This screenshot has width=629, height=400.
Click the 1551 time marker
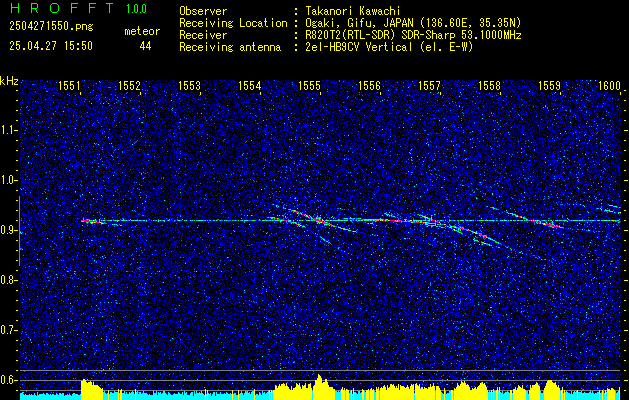tap(69, 85)
